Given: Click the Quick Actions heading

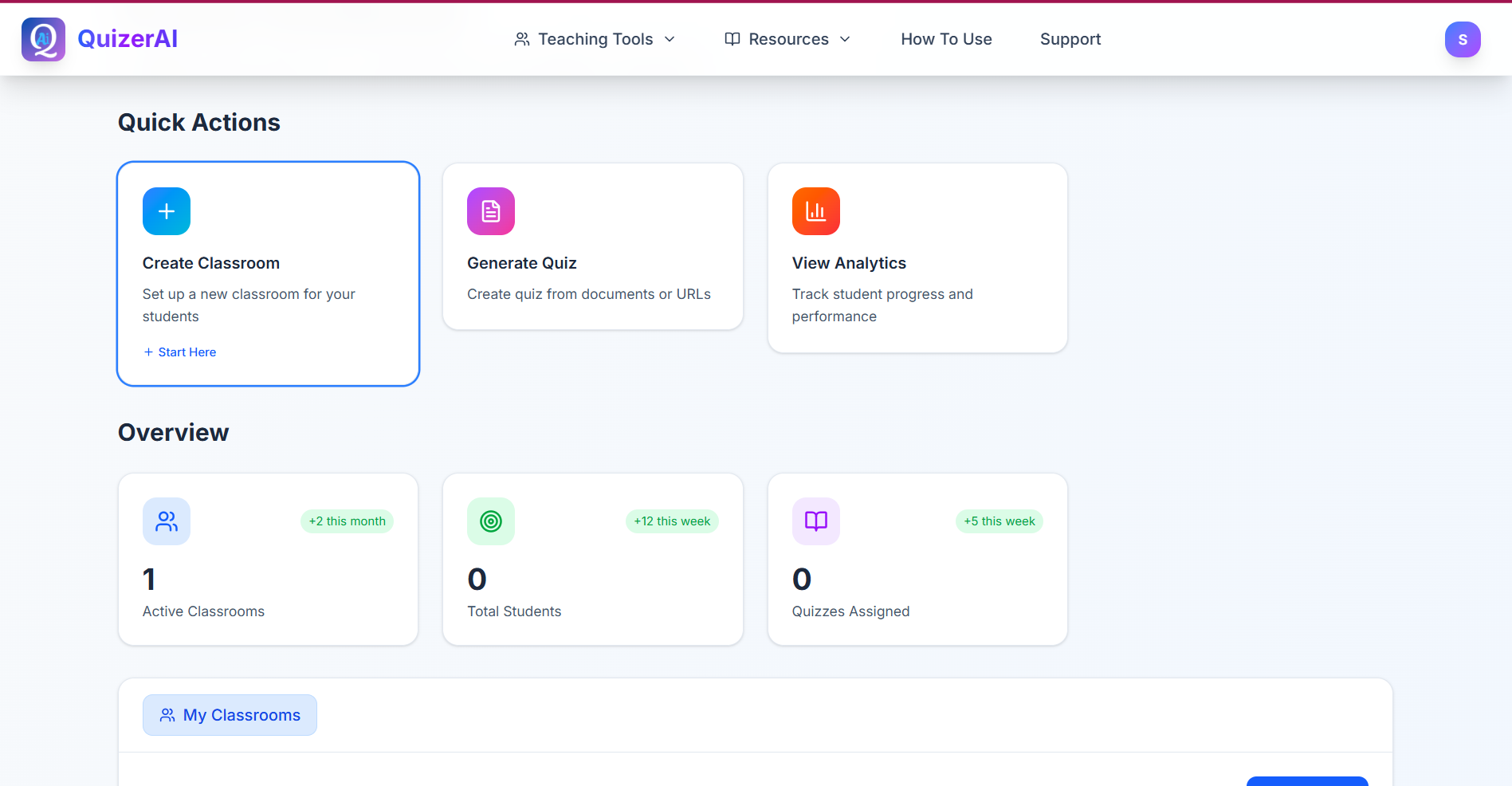Looking at the screenshot, I should pyautogui.click(x=199, y=123).
